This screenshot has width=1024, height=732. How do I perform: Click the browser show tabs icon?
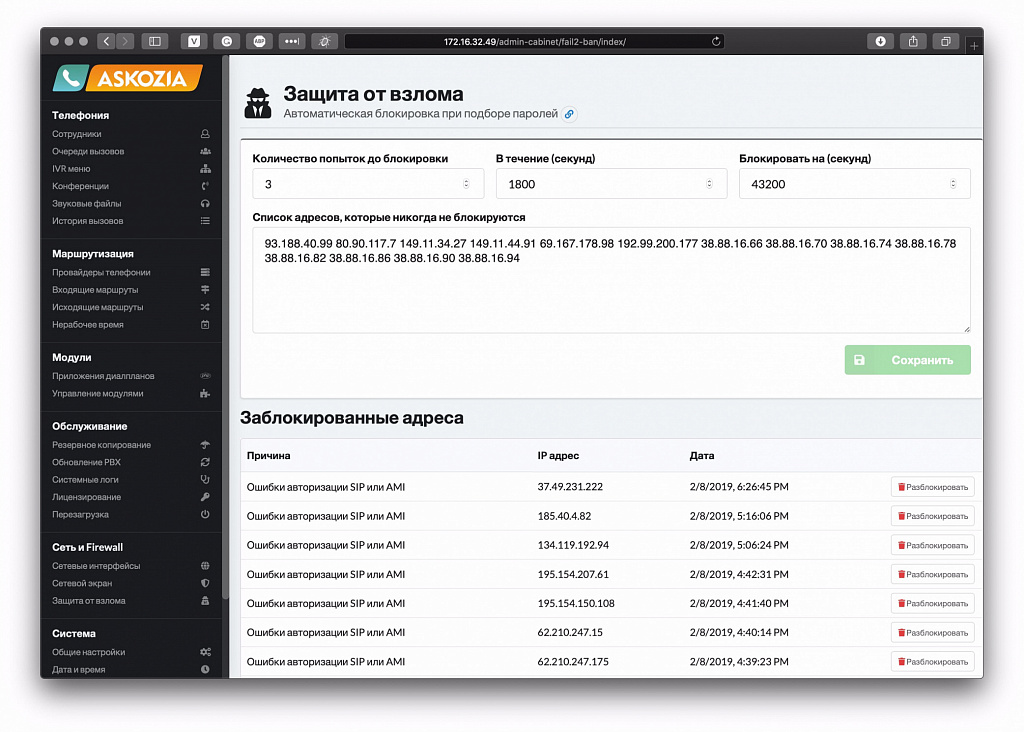[945, 41]
